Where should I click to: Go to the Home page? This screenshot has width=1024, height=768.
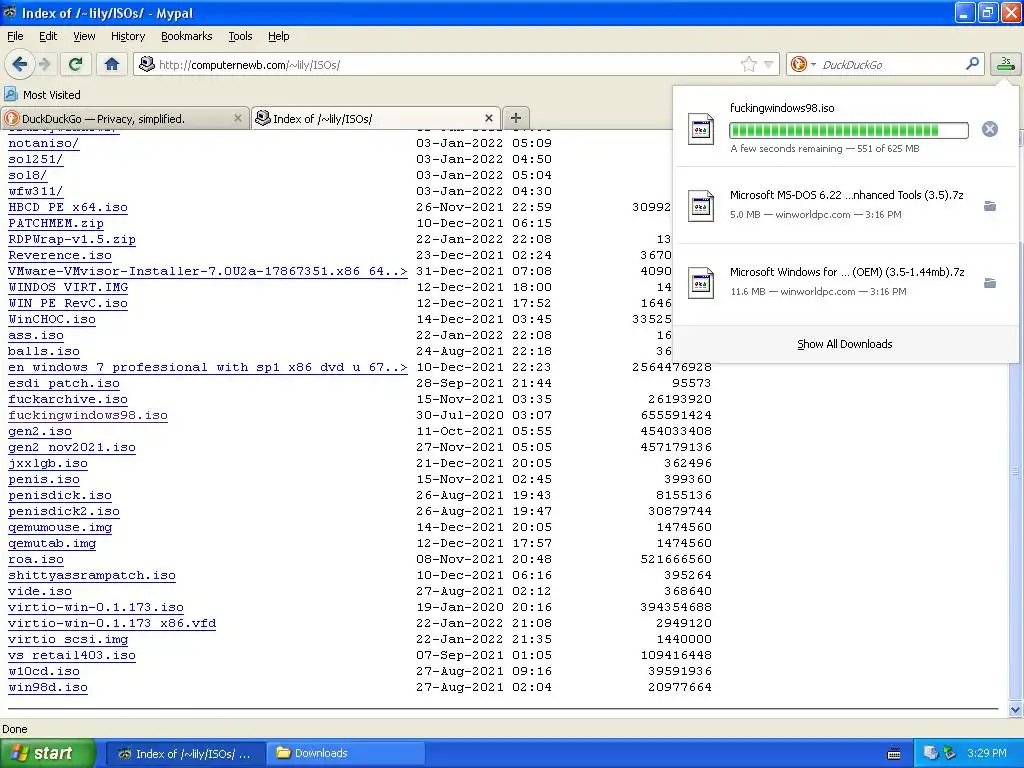[112, 64]
